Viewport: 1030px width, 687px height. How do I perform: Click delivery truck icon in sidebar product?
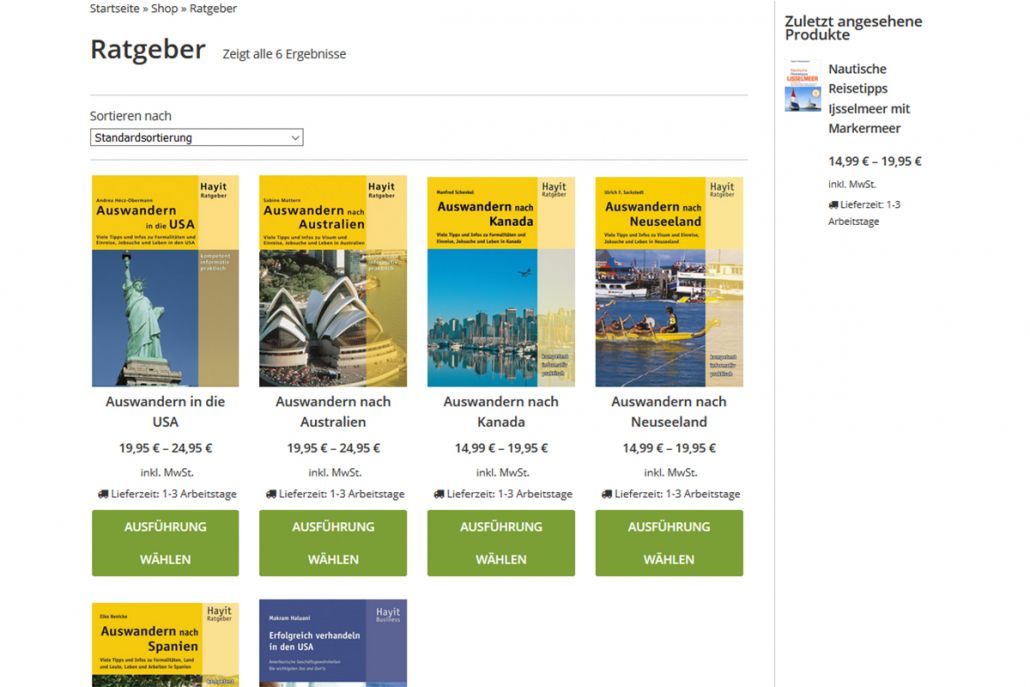834,205
